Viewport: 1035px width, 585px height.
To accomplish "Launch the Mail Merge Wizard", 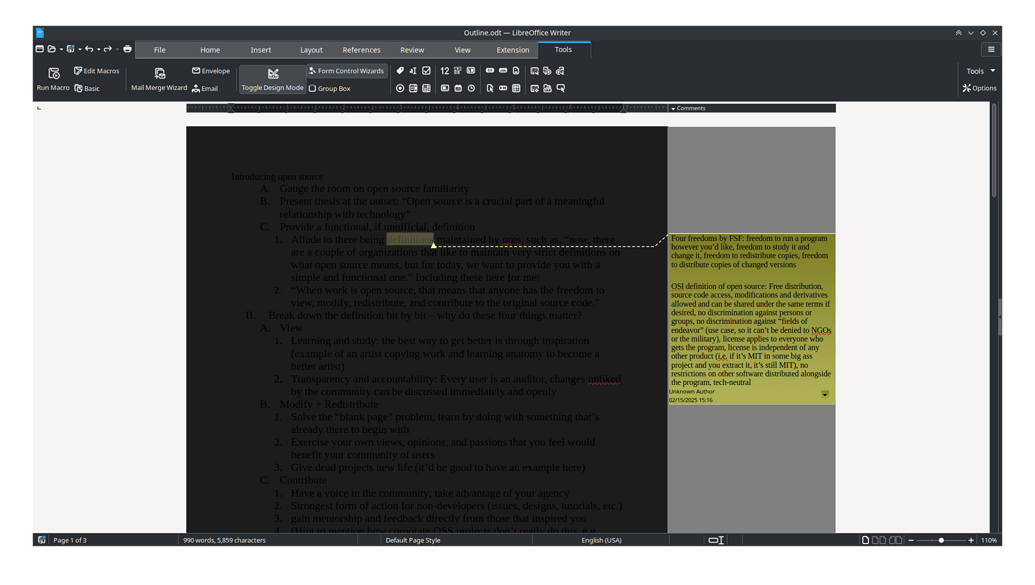I will pyautogui.click(x=159, y=79).
